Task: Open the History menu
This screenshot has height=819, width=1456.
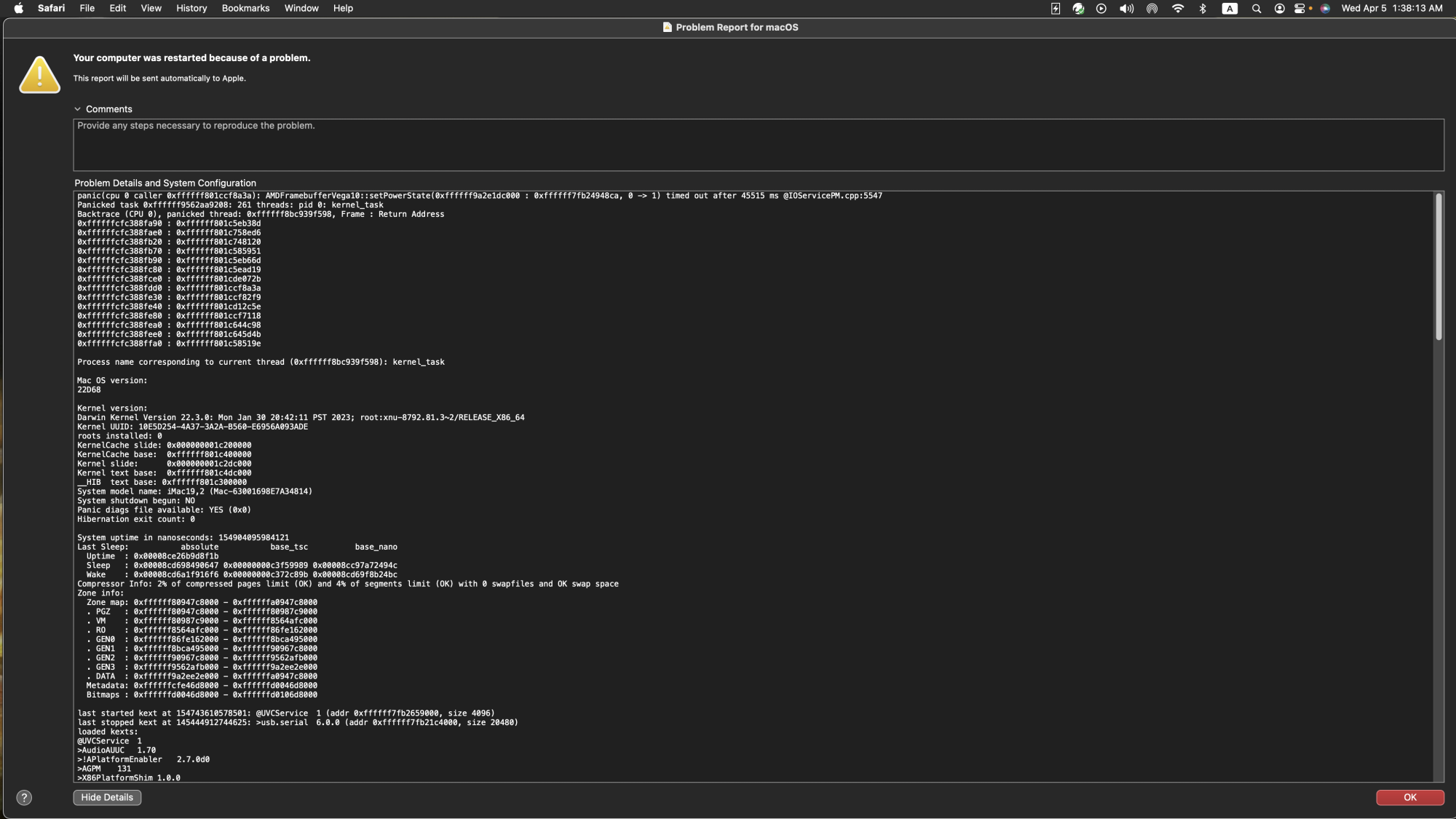Action: [x=191, y=8]
